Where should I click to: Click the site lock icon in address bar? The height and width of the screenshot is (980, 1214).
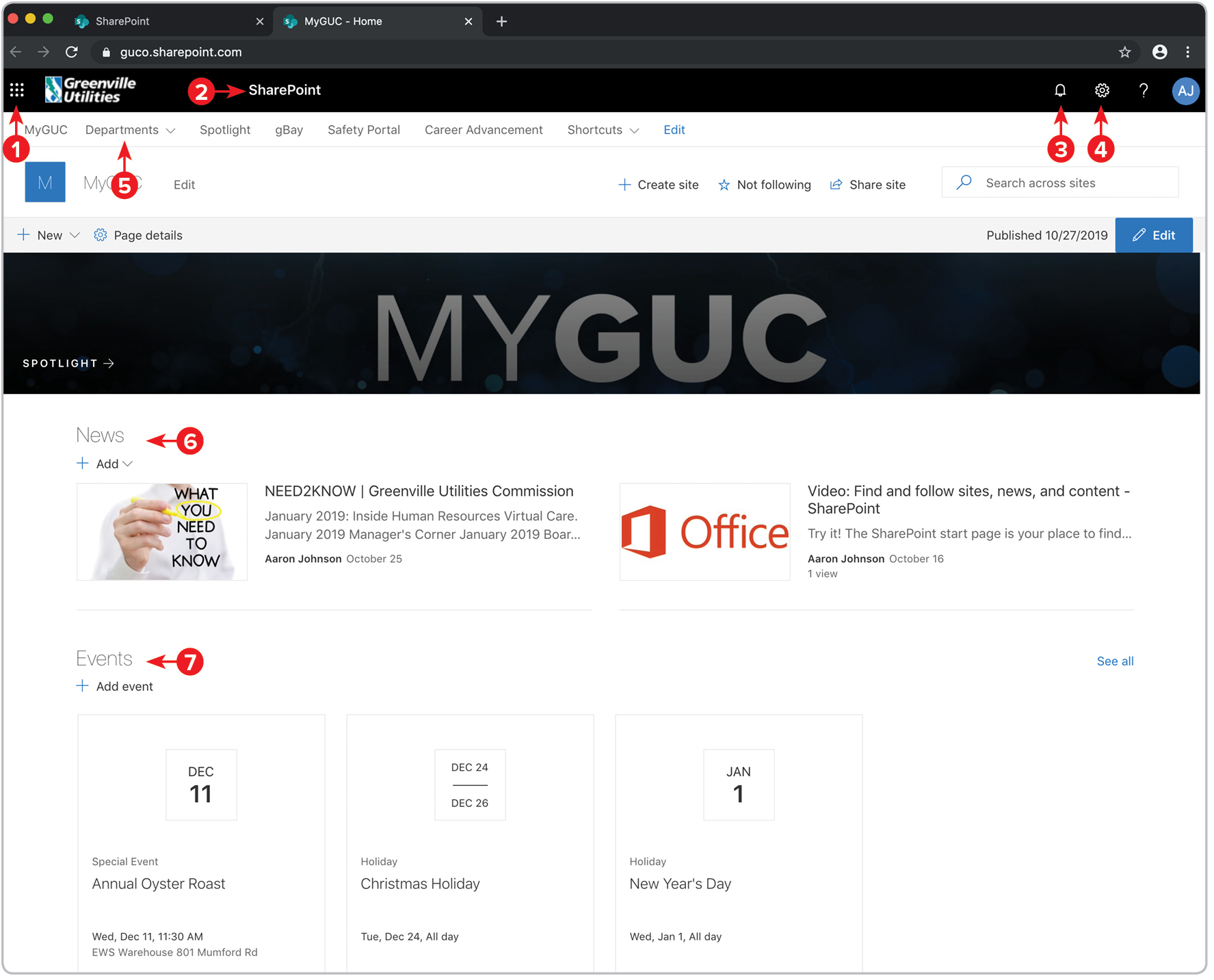(x=106, y=52)
